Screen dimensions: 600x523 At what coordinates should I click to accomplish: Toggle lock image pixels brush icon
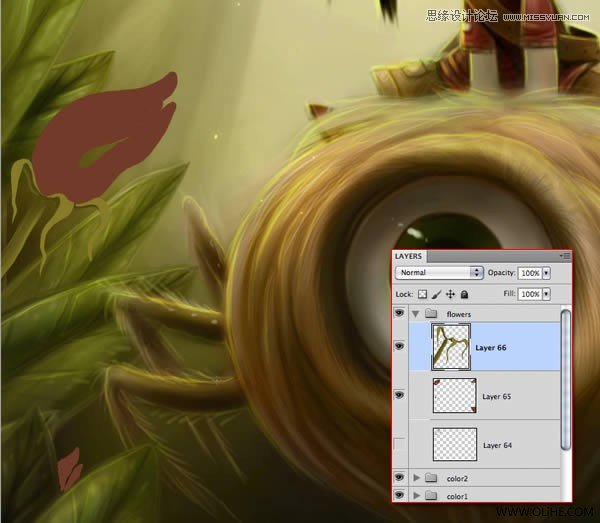[x=436, y=294]
